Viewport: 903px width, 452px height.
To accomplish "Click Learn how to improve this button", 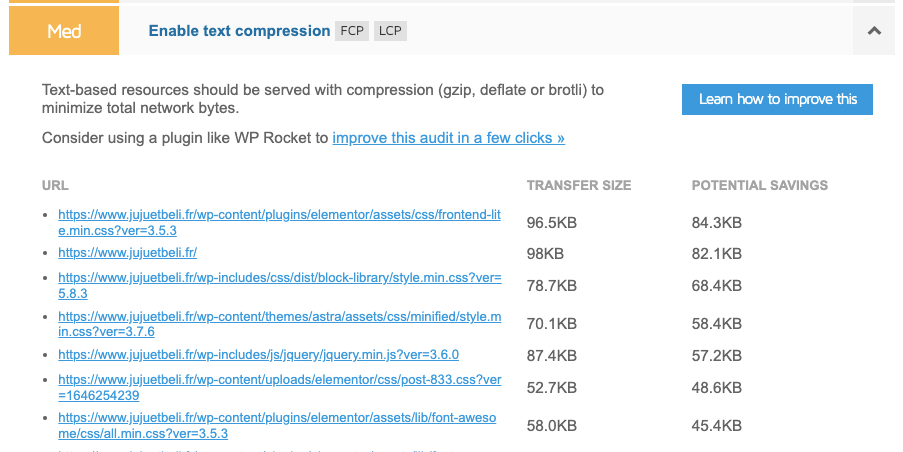I will coord(777,99).
